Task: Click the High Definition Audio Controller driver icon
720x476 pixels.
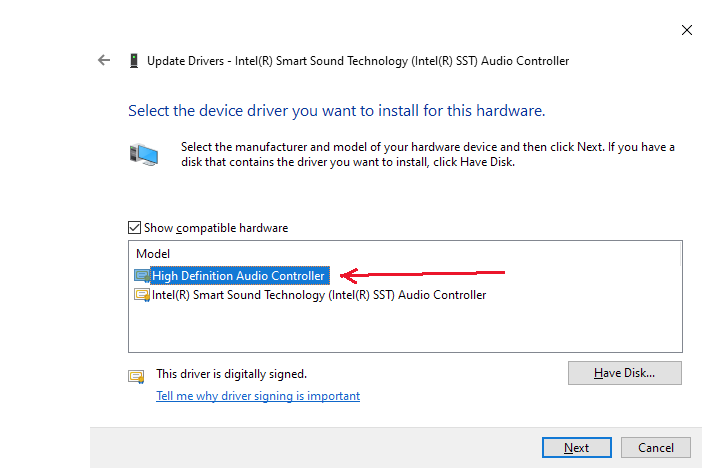Action: (x=142, y=275)
